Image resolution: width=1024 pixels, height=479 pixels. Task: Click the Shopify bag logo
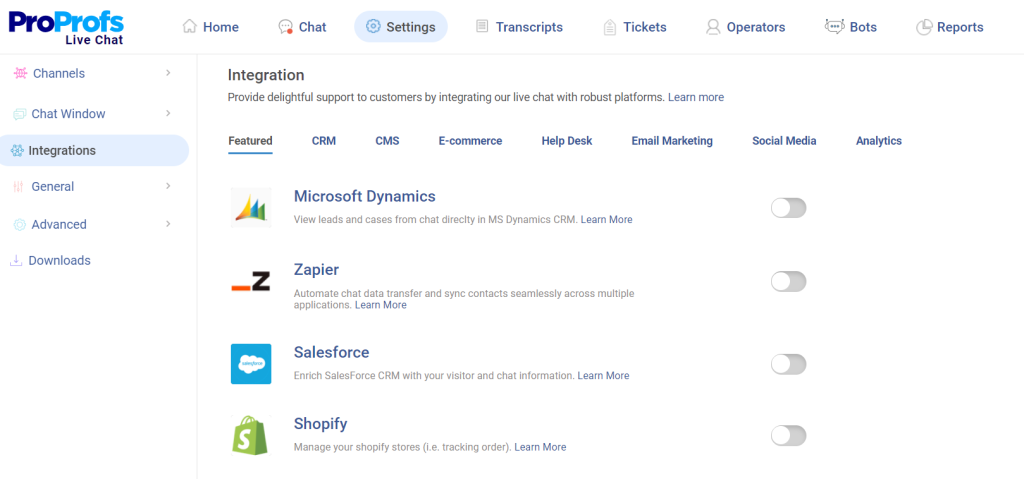pos(251,435)
